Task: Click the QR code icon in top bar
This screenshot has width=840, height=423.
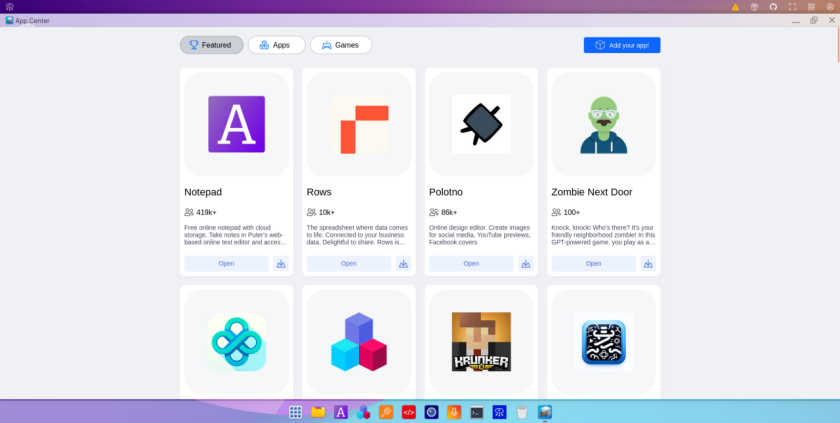Action: (x=811, y=7)
